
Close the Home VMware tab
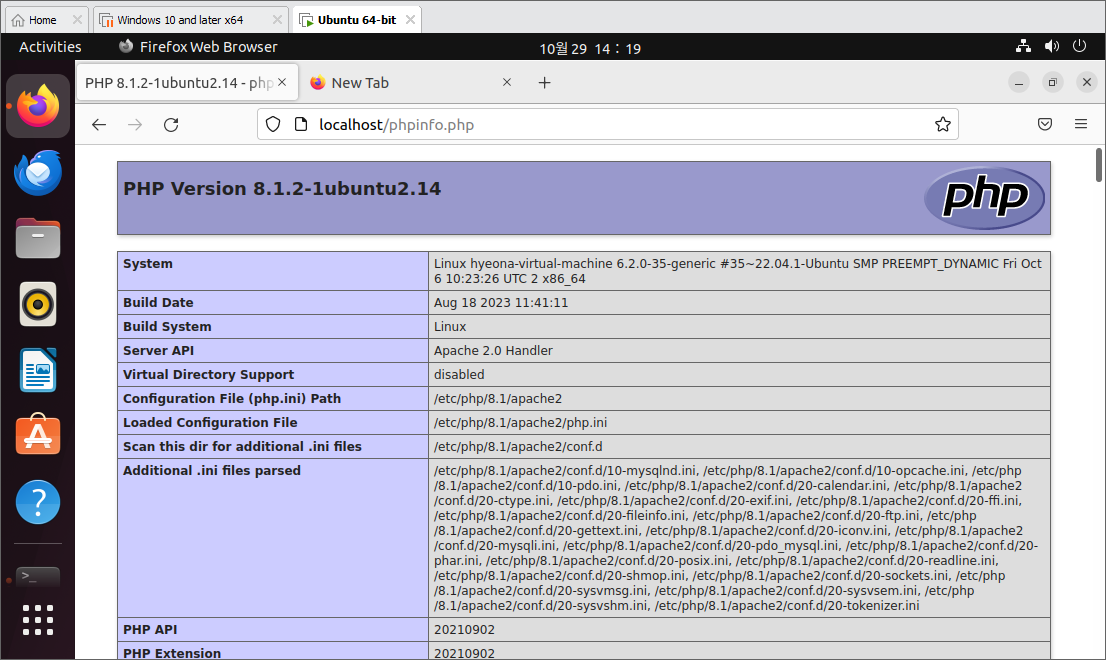coord(78,20)
